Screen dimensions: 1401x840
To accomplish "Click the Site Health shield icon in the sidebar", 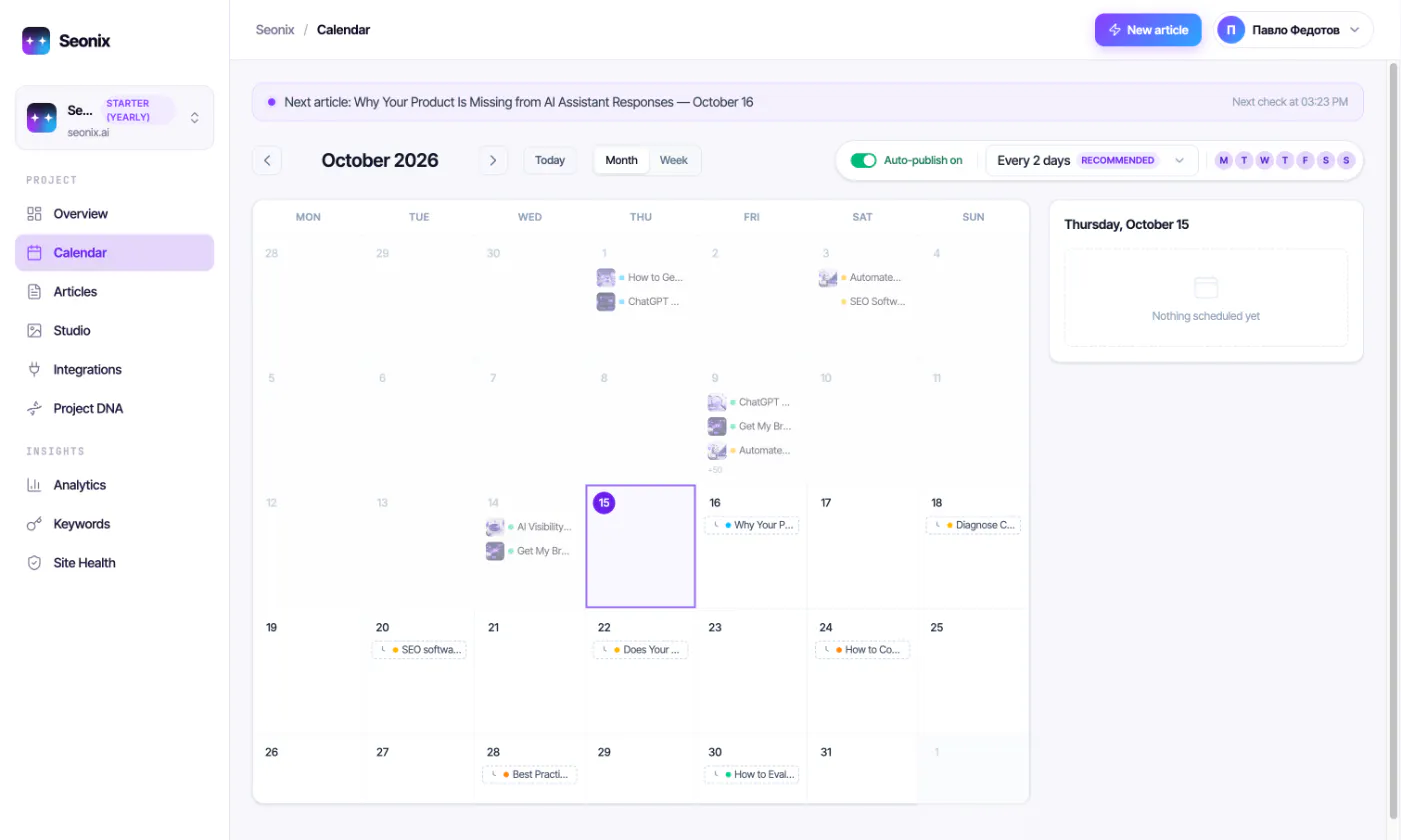I will point(34,563).
